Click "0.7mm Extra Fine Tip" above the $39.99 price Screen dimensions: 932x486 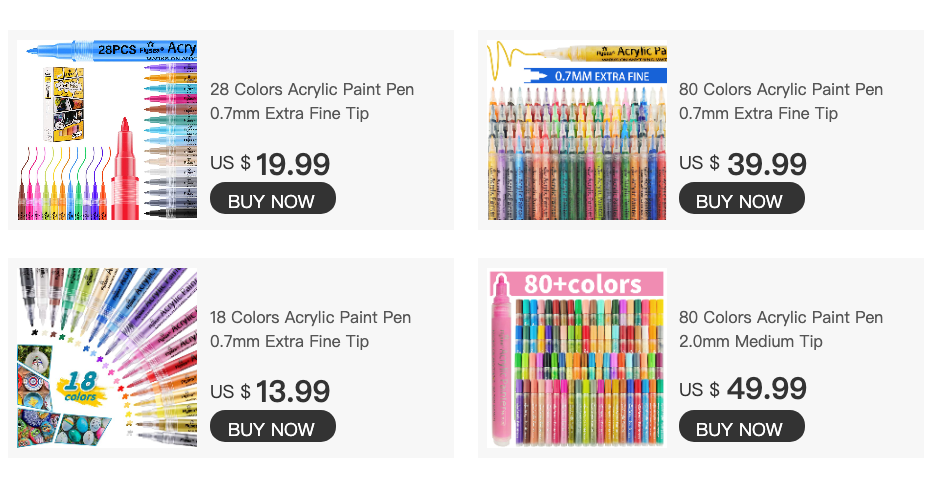pyautogui.click(x=758, y=114)
